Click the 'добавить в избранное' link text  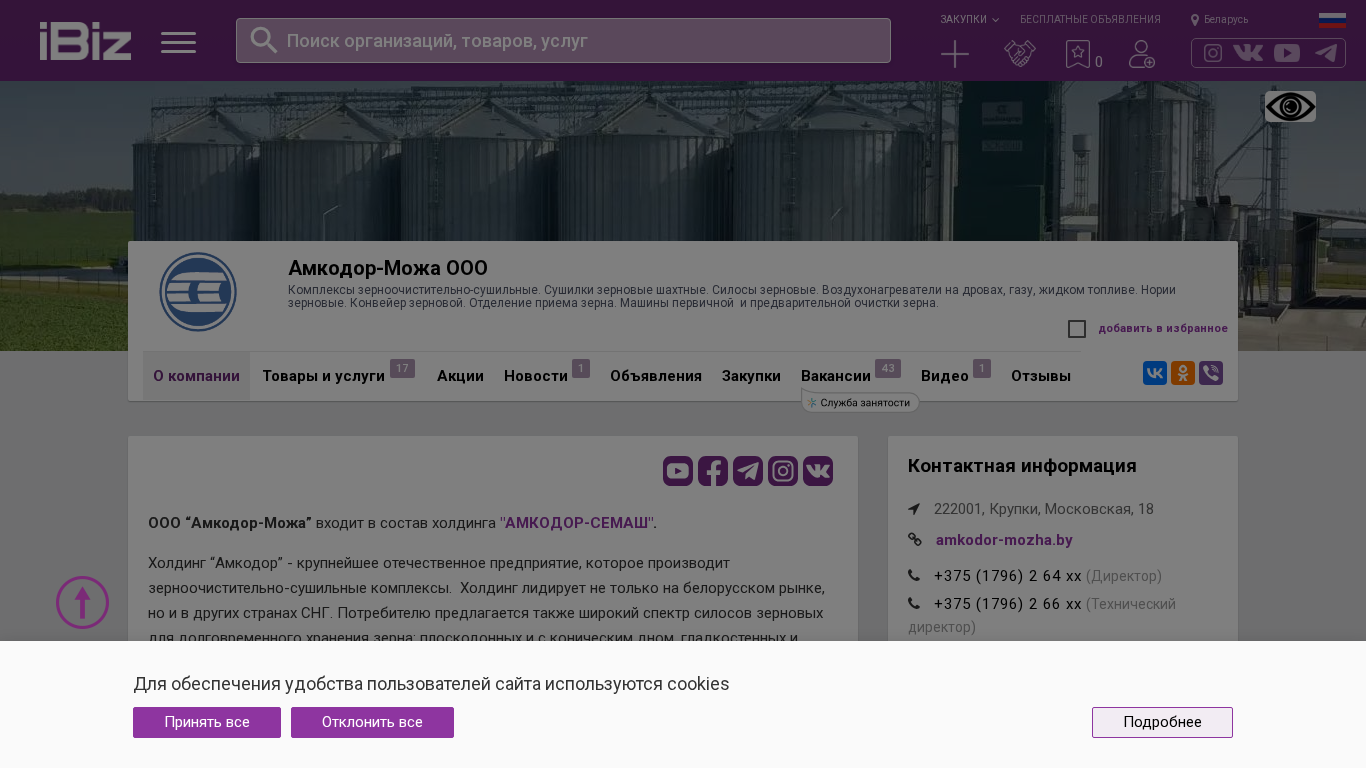pos(1163,328)
